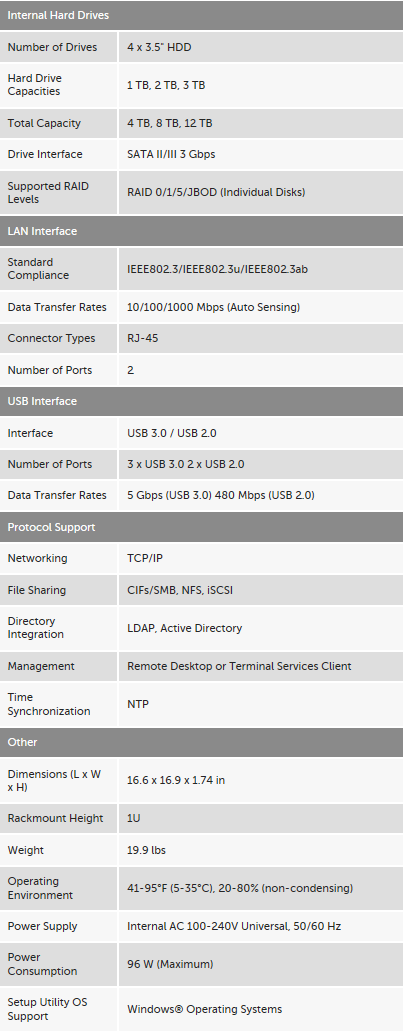Click the Number of Drives row label
The width and height of the screenshot is (403, 1032).
coord(52,47)
